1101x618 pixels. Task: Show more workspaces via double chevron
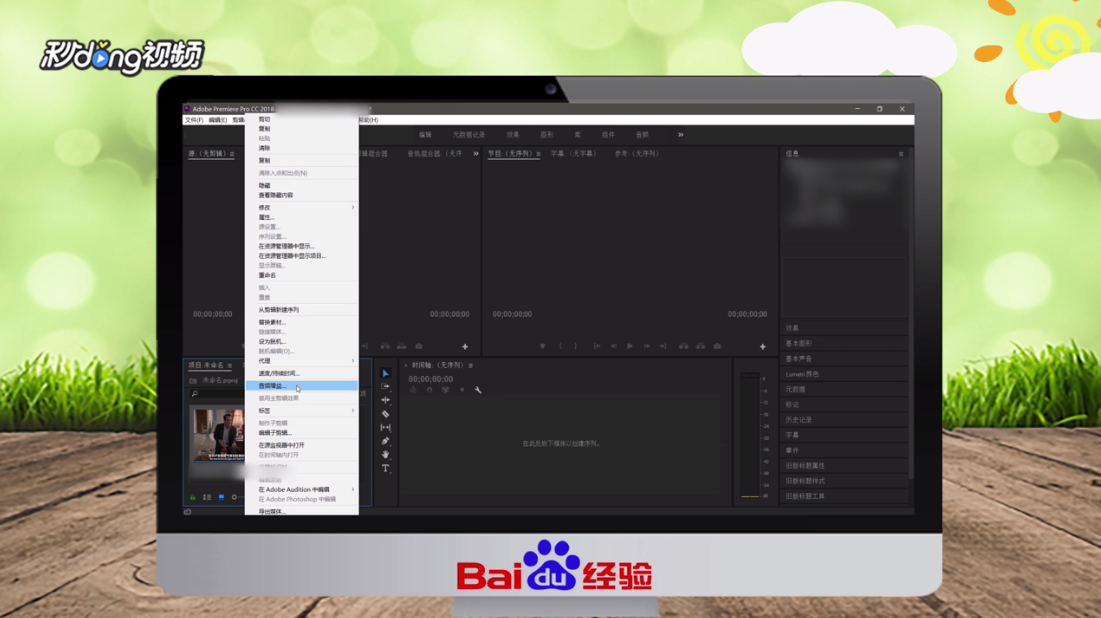pos(680,135)
